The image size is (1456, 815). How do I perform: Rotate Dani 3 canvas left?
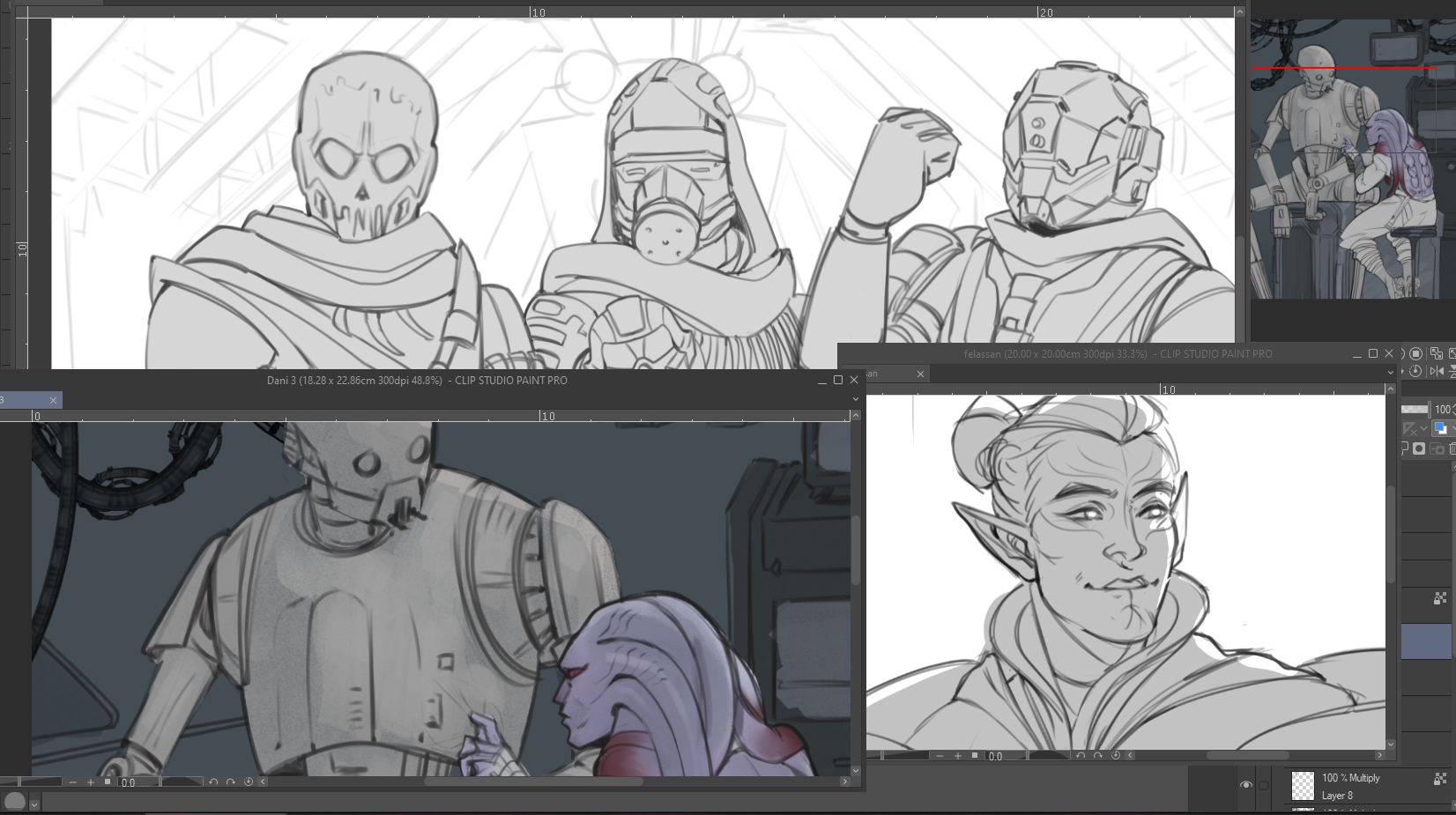[213, 782]
